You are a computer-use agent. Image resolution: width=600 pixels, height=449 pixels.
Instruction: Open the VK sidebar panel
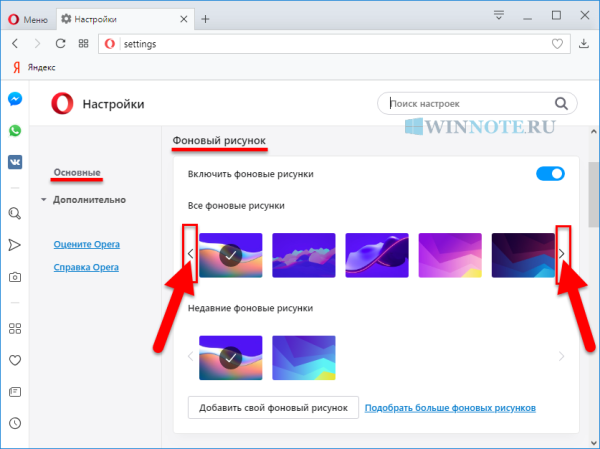point(16,162)
